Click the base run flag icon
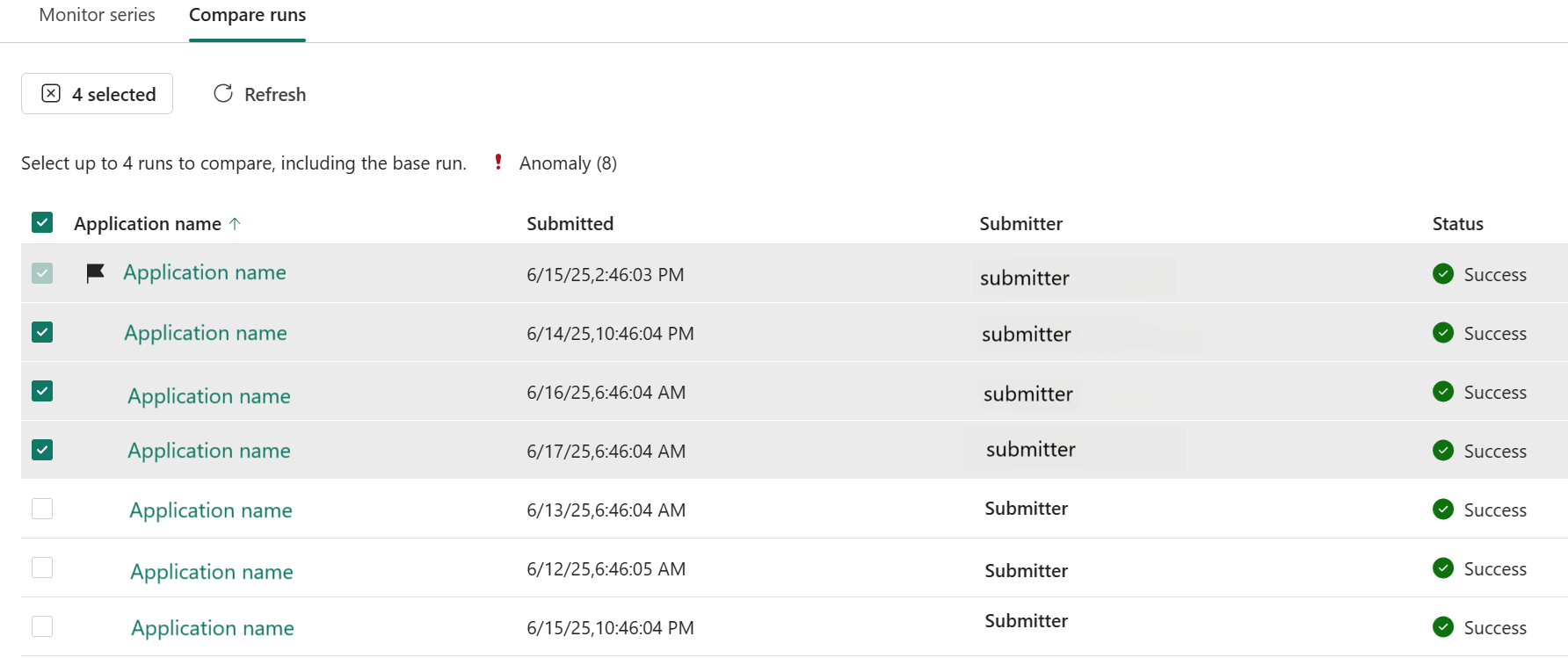The width and height of the screenshot is (1568, 658). click(96, 273)
